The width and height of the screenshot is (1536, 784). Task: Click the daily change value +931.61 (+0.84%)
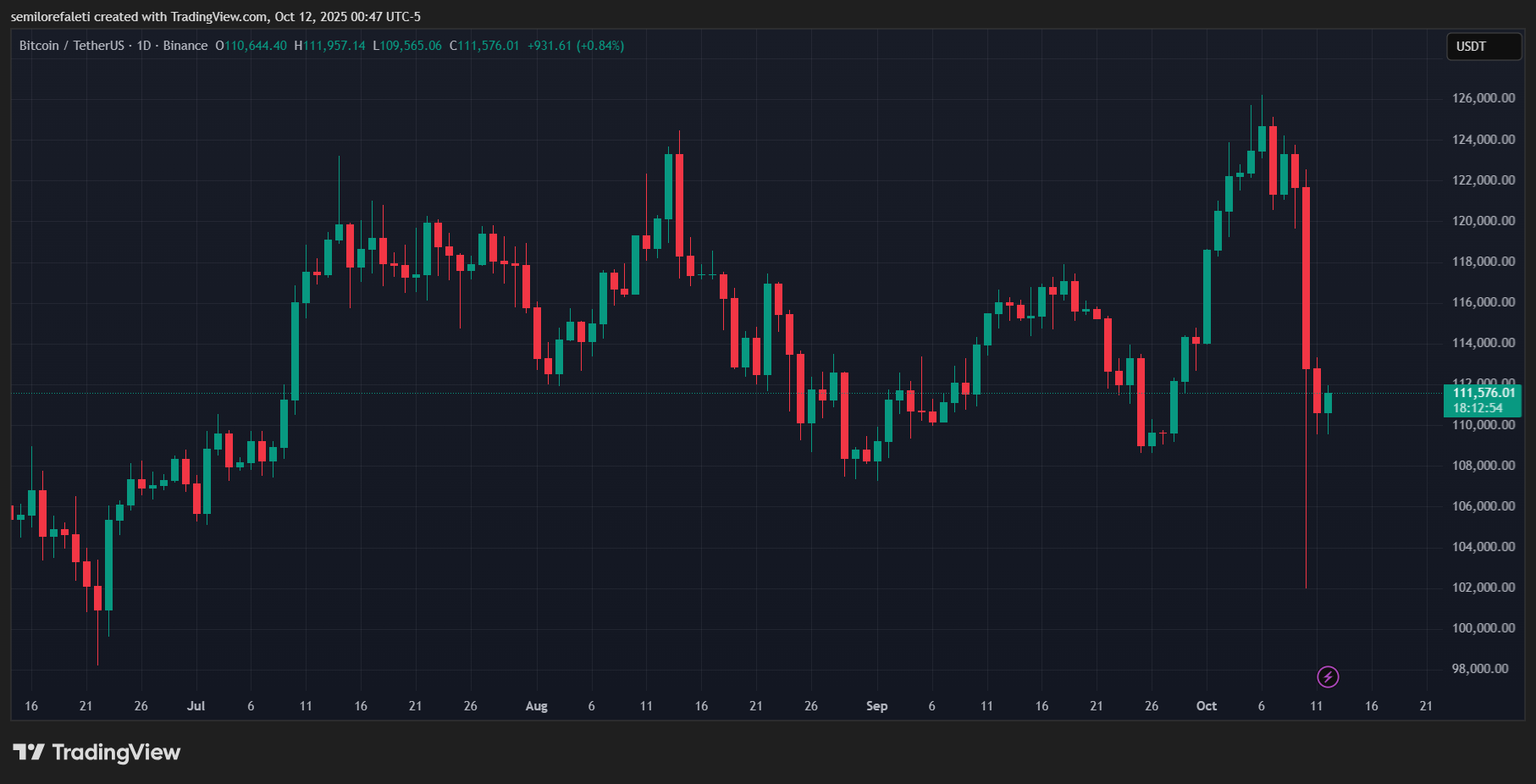(576, 46)
